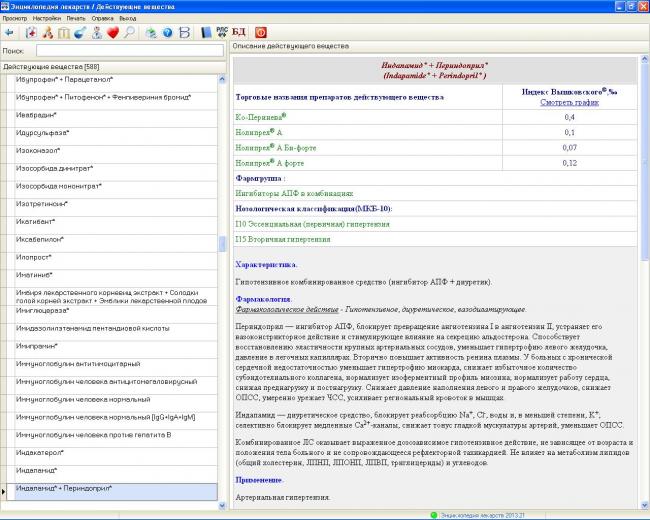
Task: Click the description pane scroll-down arrow
Action: [645, 505]
